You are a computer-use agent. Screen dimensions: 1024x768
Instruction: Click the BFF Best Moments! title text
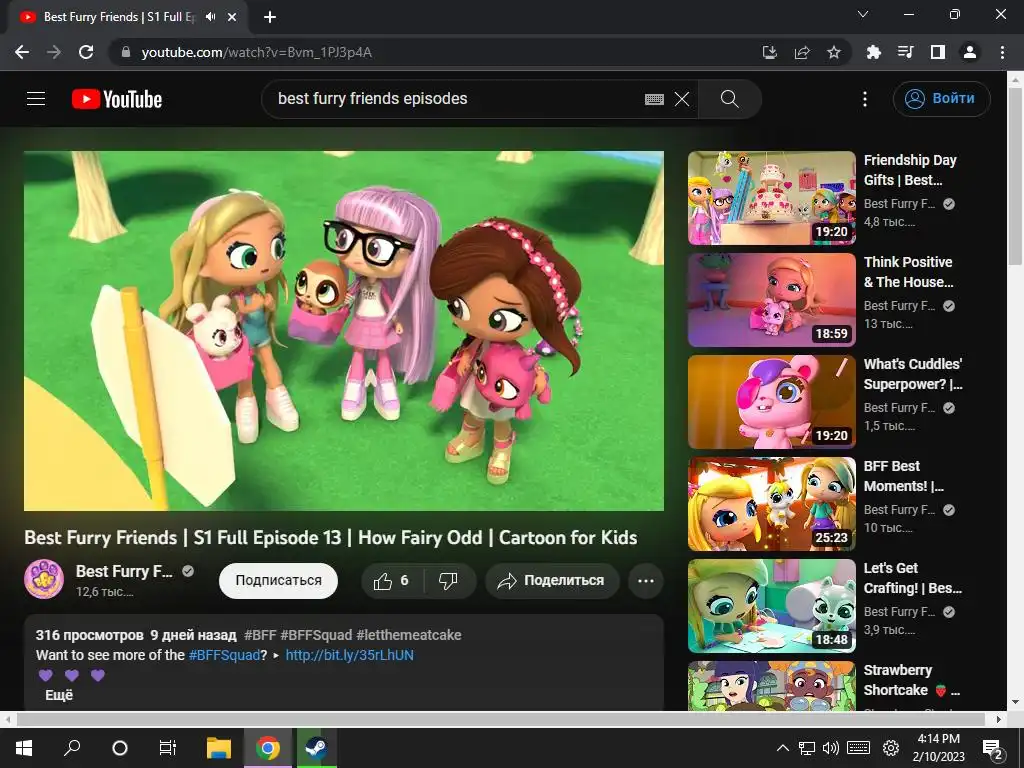tap(904, 475)
